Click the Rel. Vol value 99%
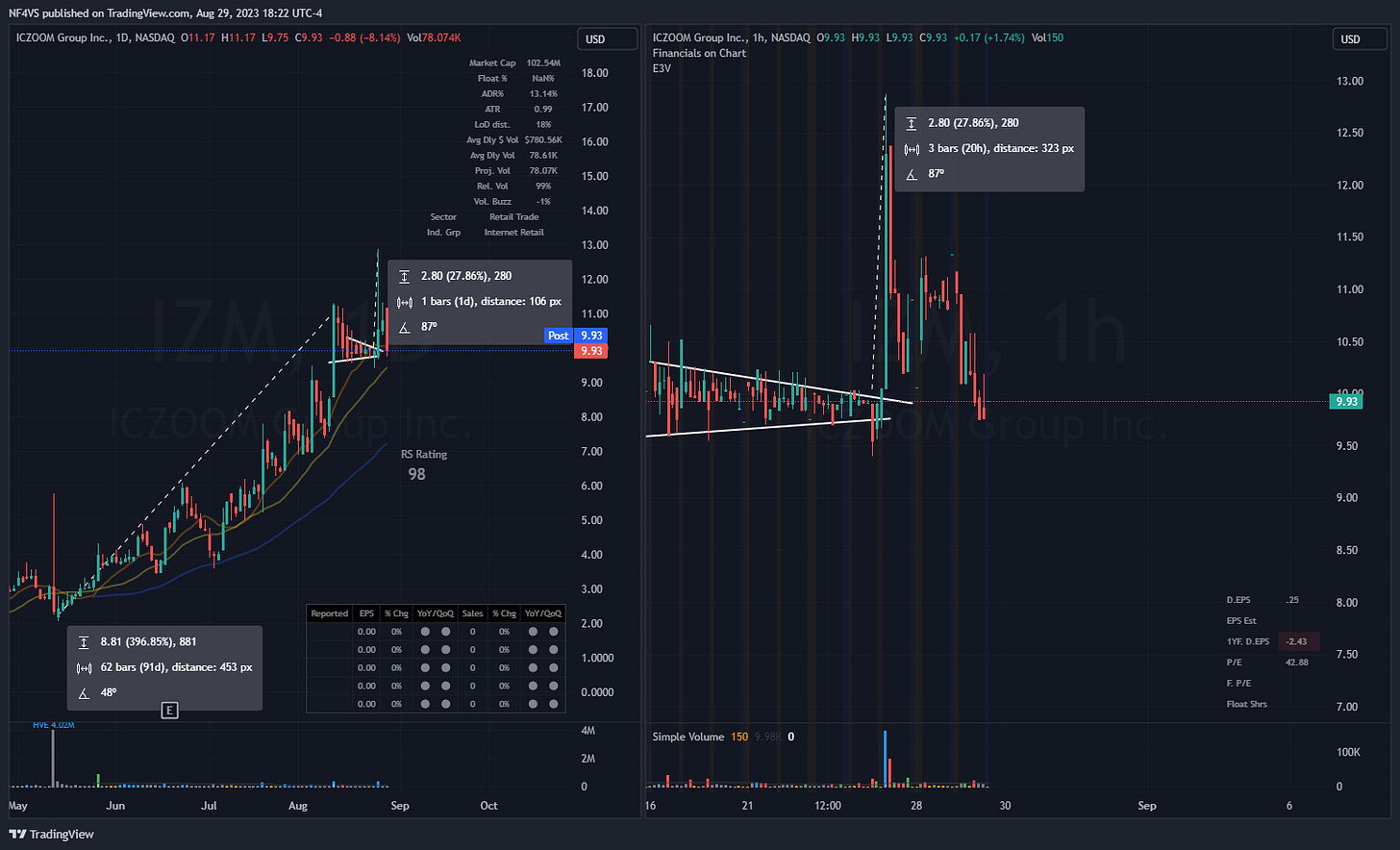Viewport: 1400px width, 850px height. tap(543, 186)
